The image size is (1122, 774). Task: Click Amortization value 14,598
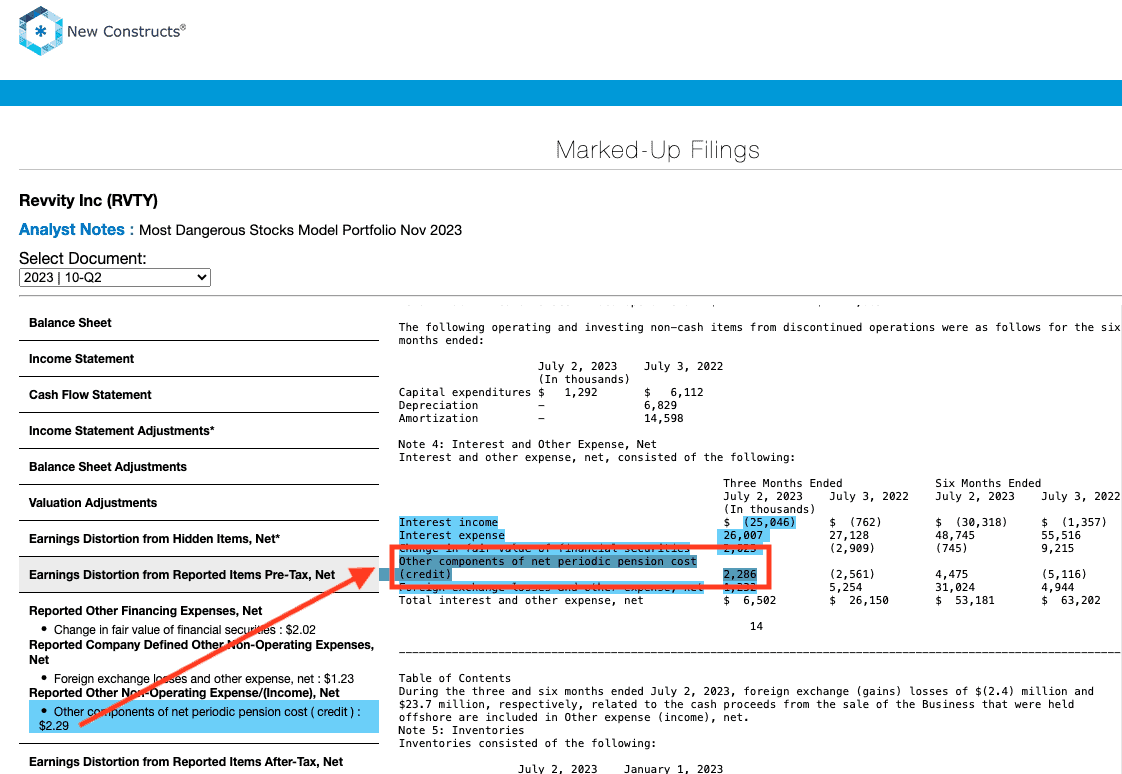point(663,418)
